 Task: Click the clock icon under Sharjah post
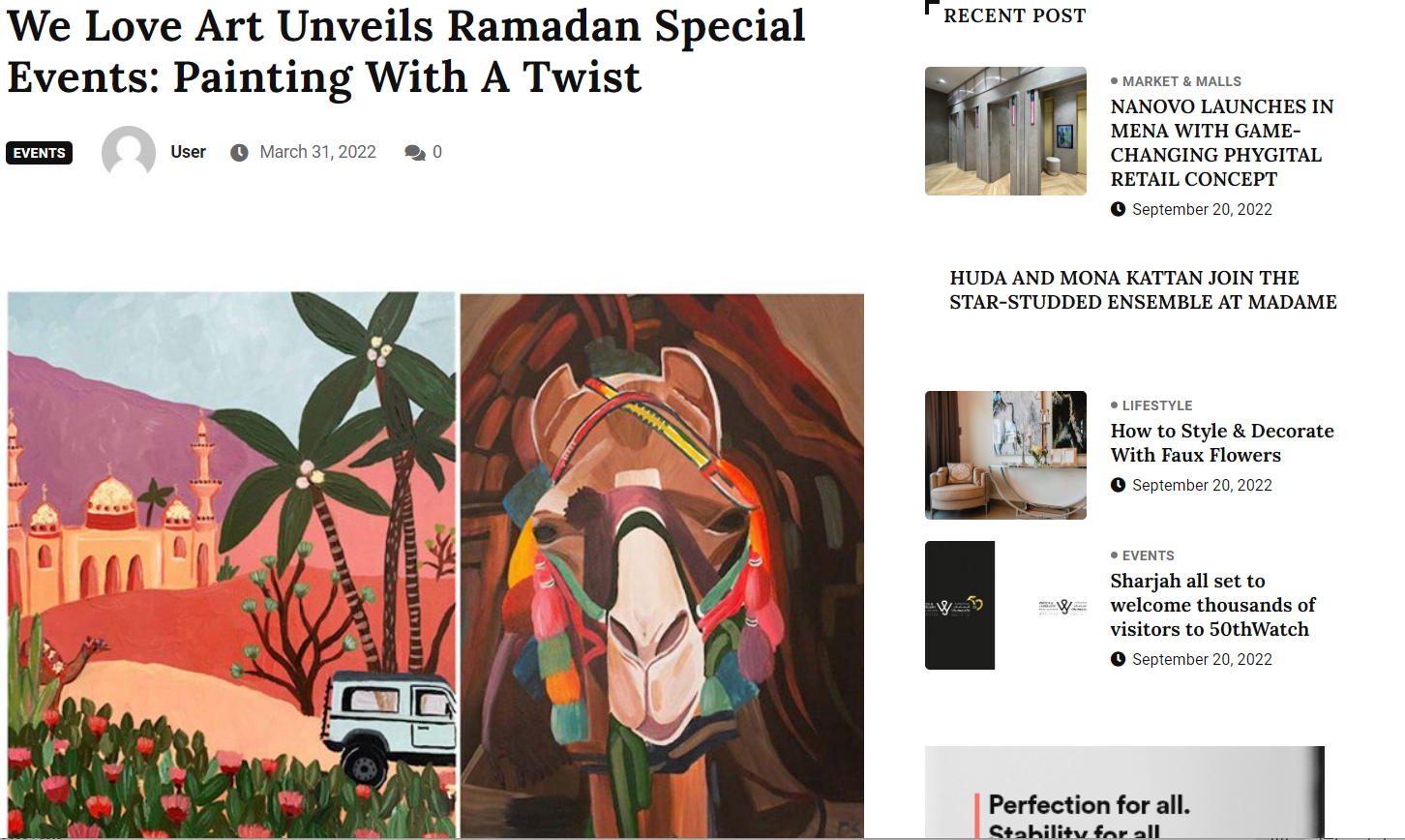(1118, 659)
